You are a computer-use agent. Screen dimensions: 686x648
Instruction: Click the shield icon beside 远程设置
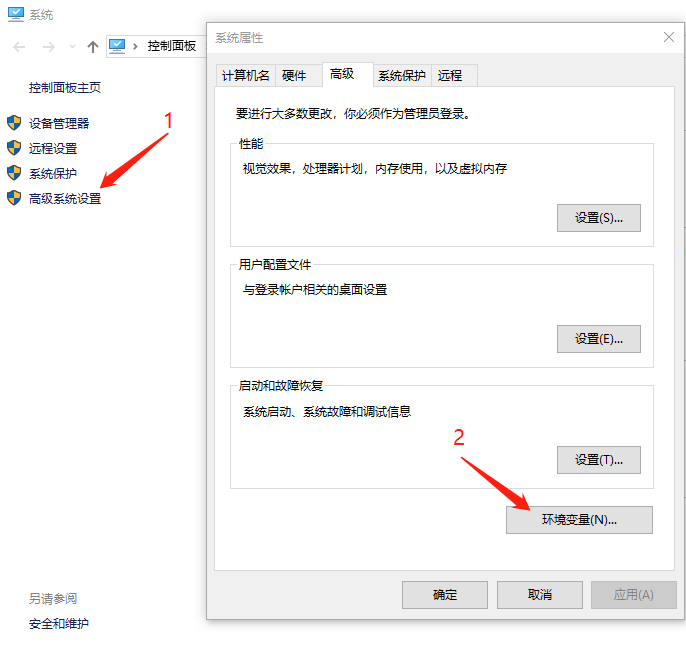[14, 148]
